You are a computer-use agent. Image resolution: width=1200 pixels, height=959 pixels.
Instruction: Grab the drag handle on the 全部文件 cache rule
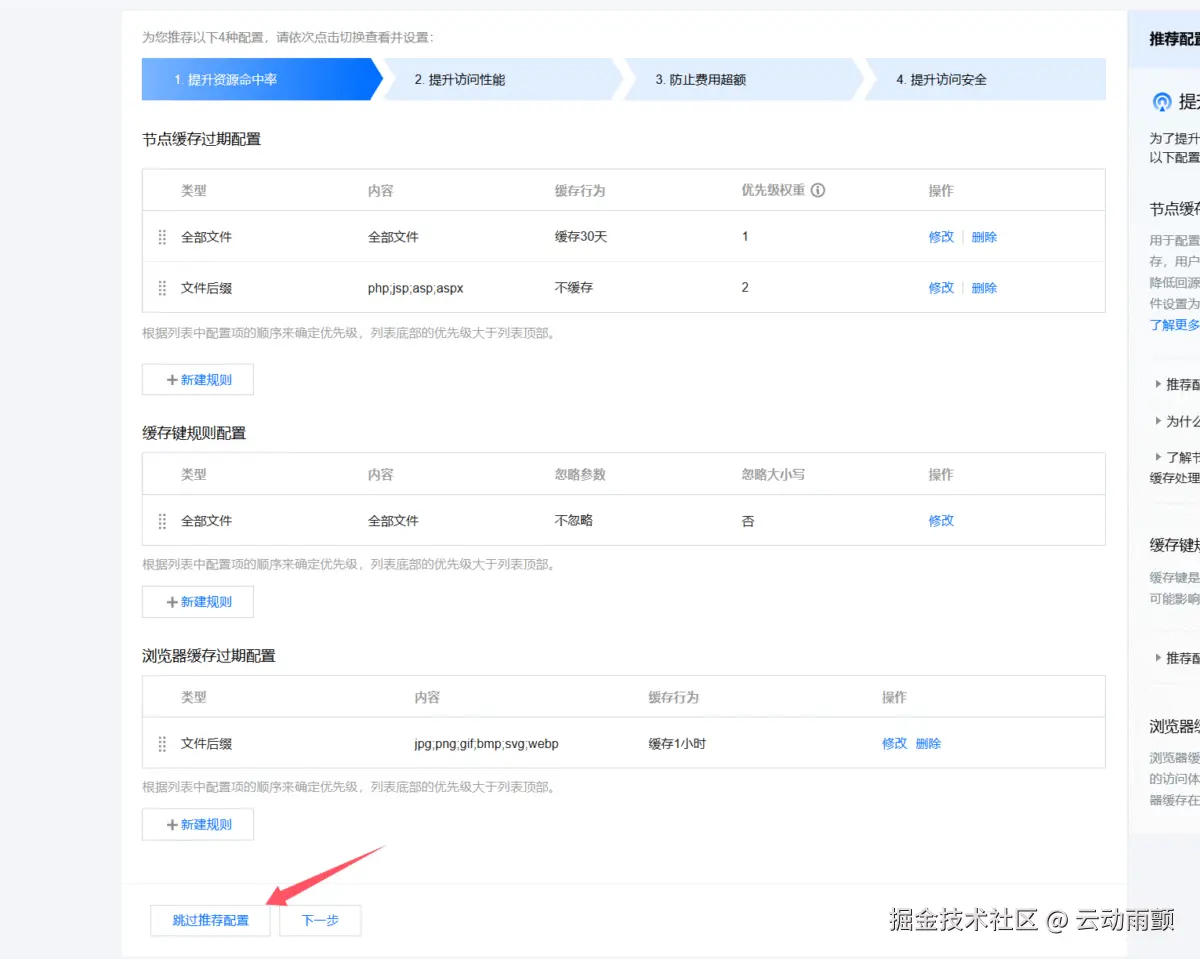(161, 237)
